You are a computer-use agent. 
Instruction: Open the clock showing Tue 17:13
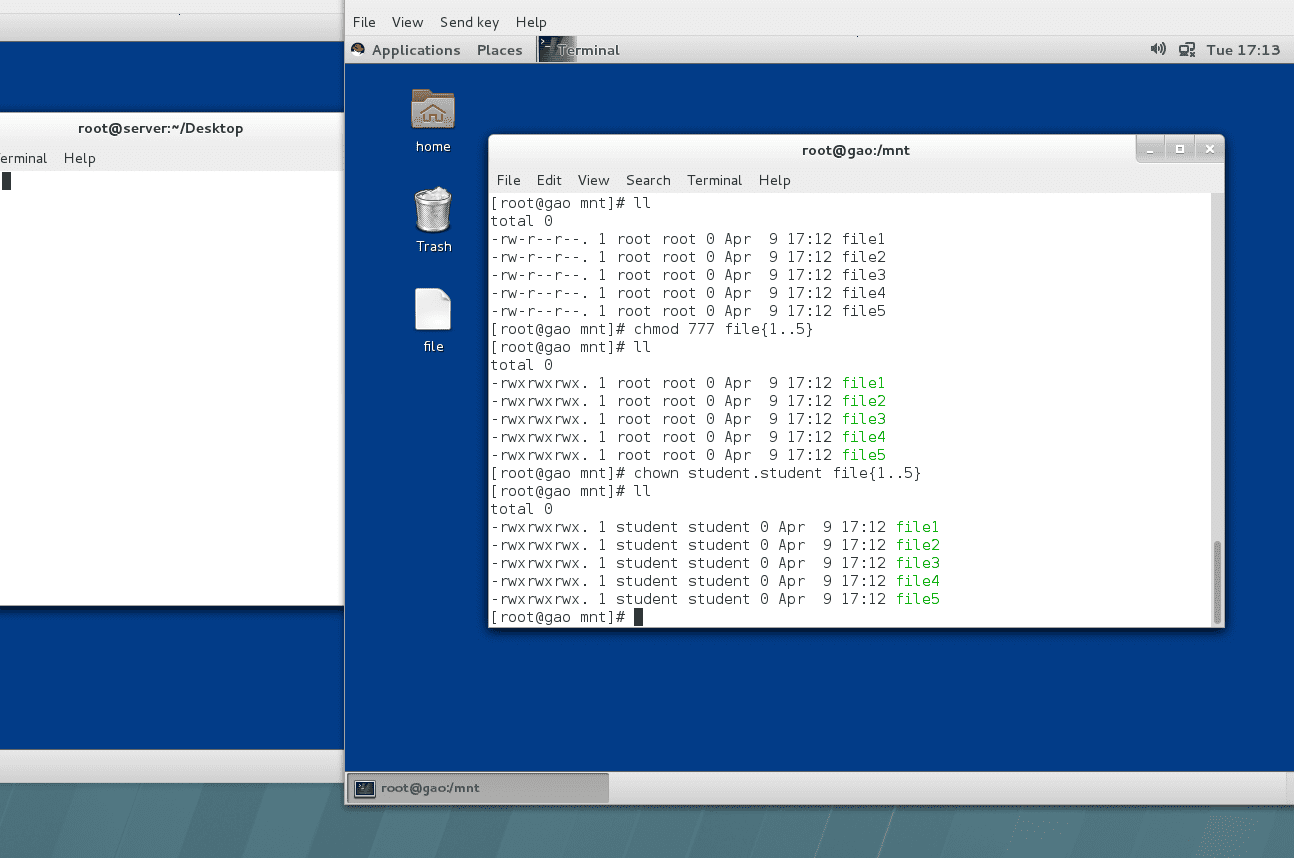(x=1243, y=50)
